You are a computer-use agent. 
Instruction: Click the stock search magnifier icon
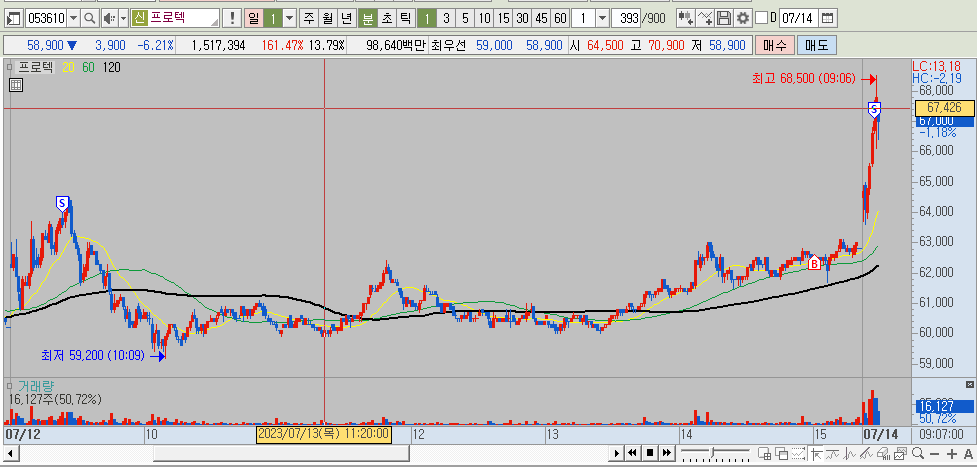pyautogui.click(x=90, y=18)
